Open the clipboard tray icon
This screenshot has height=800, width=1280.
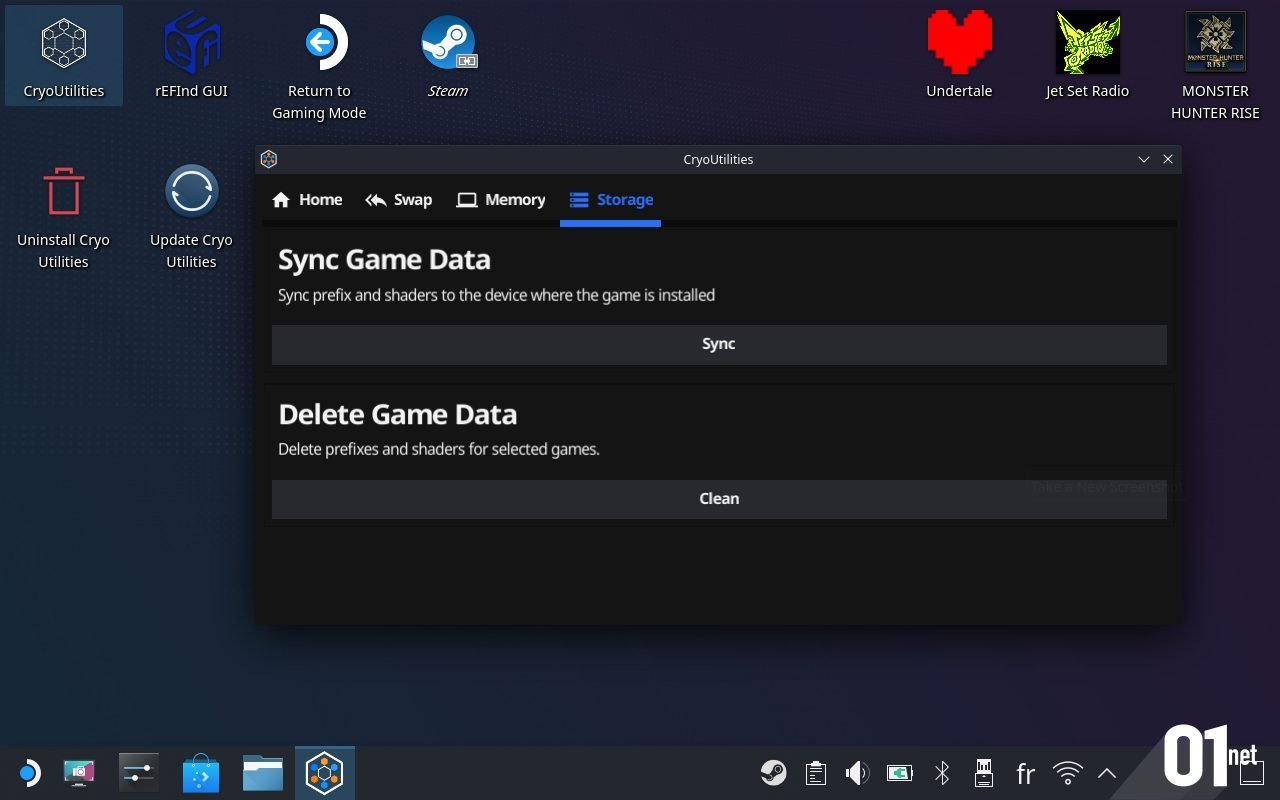816,773
